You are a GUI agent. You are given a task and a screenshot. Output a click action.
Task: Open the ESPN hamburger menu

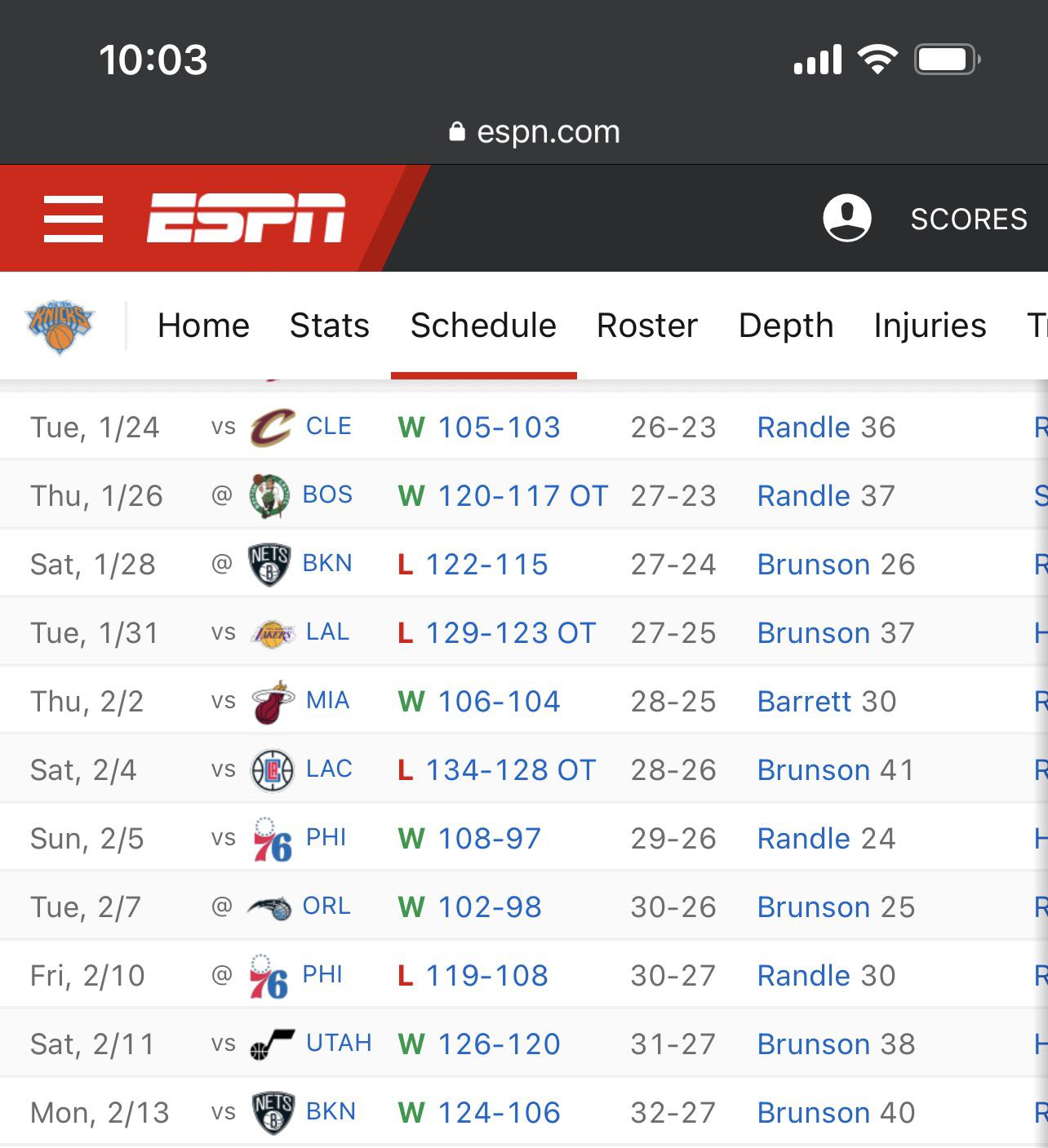(x=73, y=219)
